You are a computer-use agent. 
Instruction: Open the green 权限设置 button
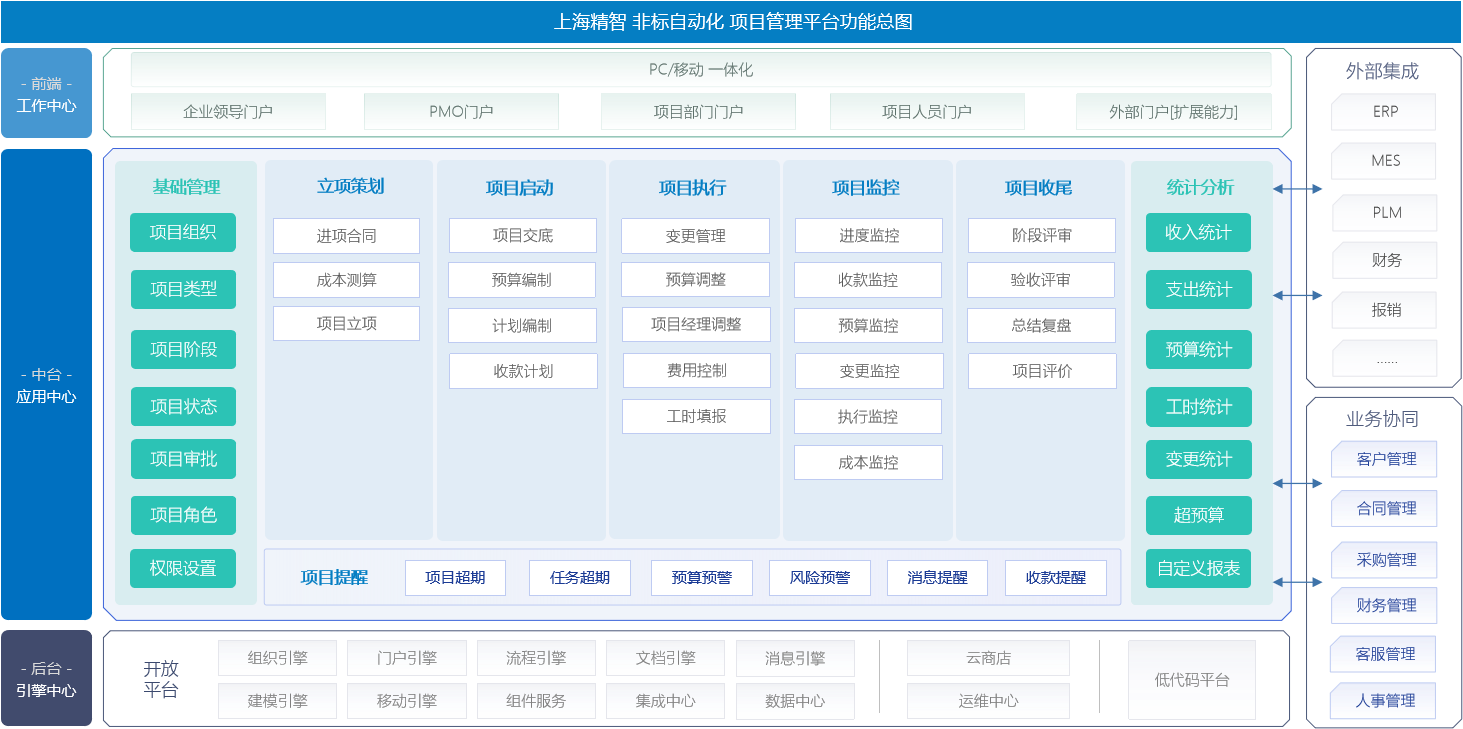pos(183,568)
